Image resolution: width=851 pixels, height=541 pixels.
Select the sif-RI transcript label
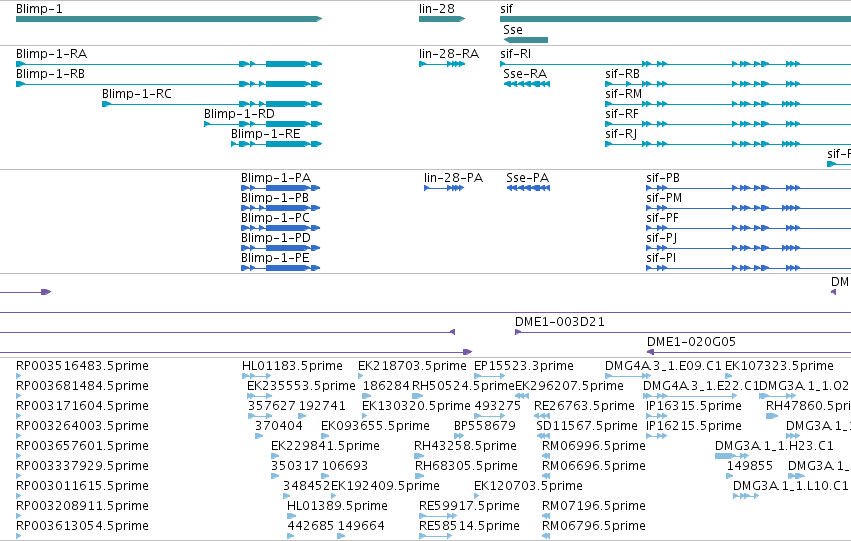click(516, 54)
